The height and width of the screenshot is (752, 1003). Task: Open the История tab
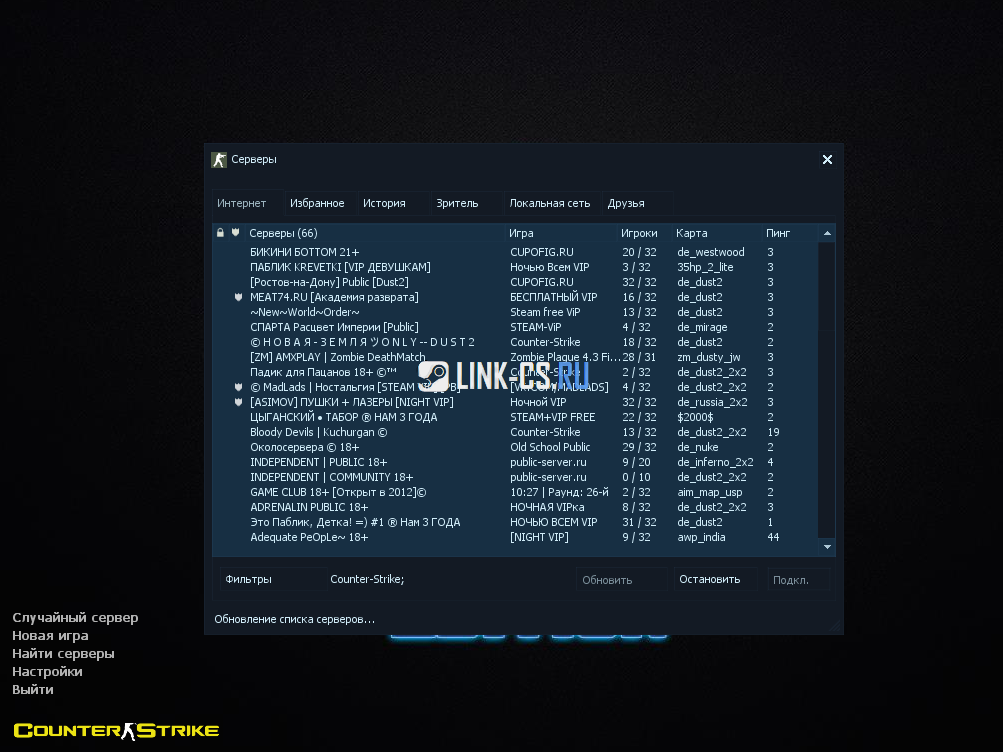(384, 203)
